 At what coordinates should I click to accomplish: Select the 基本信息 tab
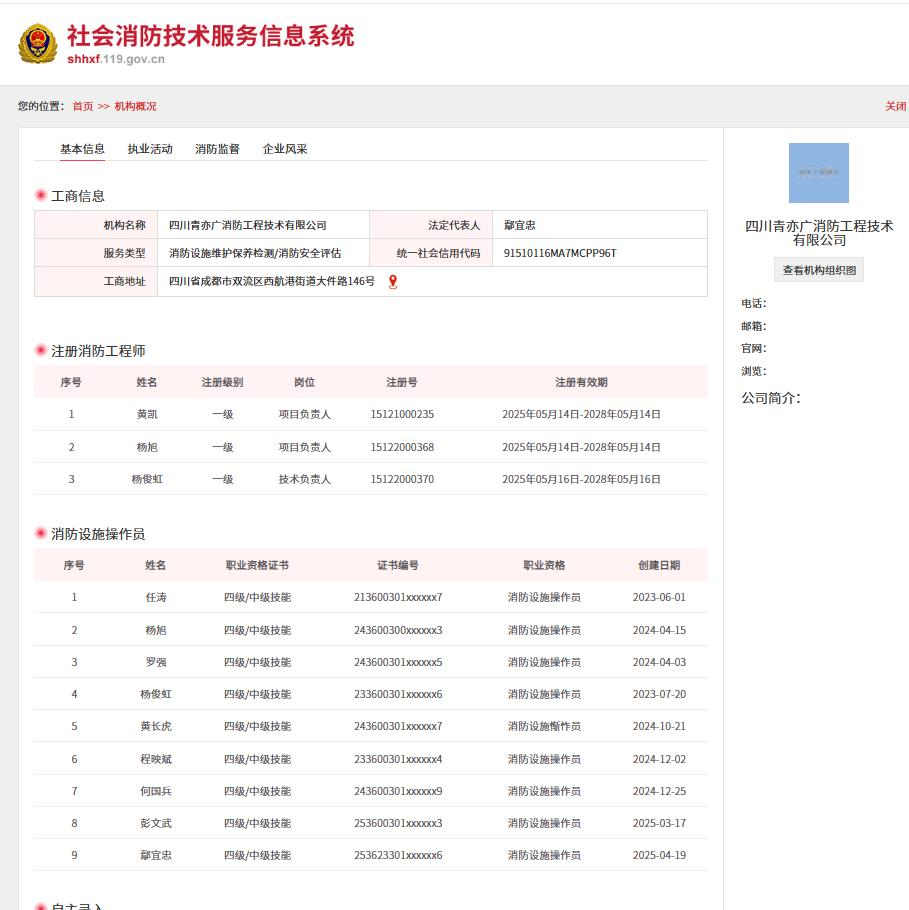(x=81, y=148)
